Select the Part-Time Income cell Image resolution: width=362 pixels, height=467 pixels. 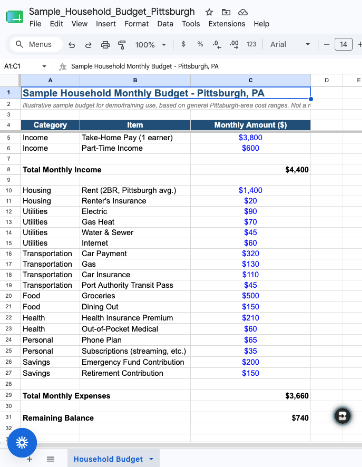135,148
